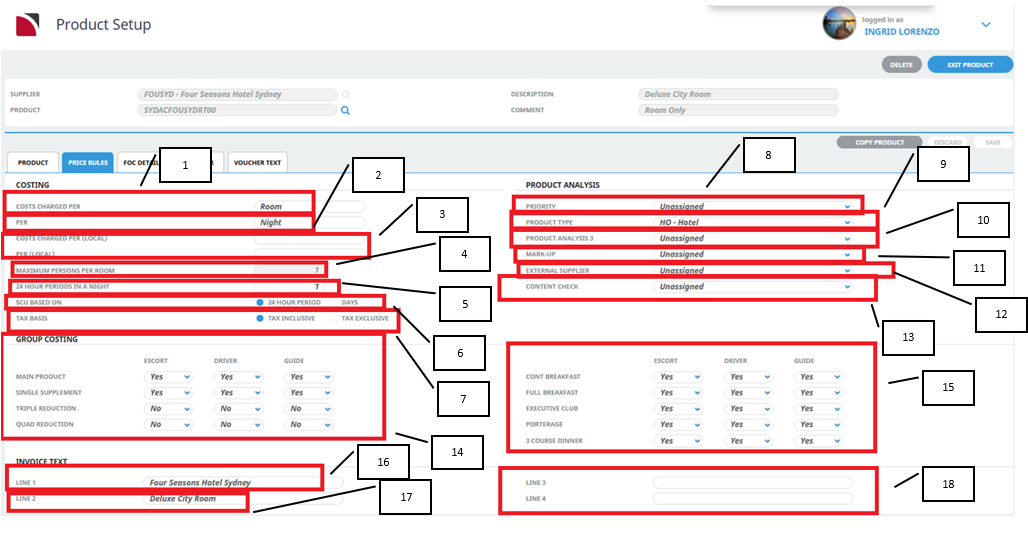Click the Discard button
The image size is (1028, 547).
point(947,142)
